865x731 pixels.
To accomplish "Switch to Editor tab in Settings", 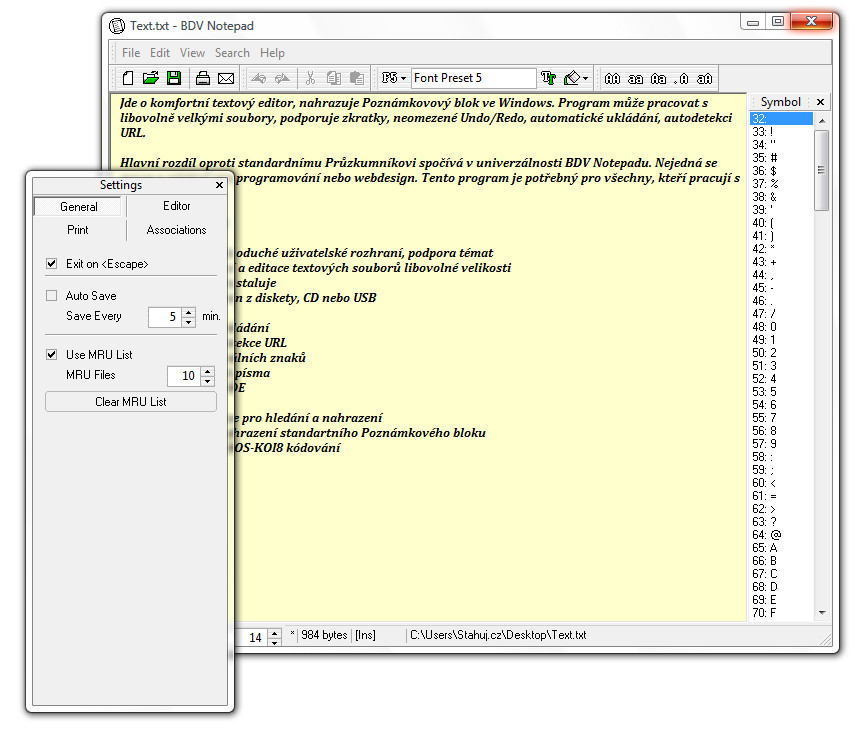I will 177,206.
